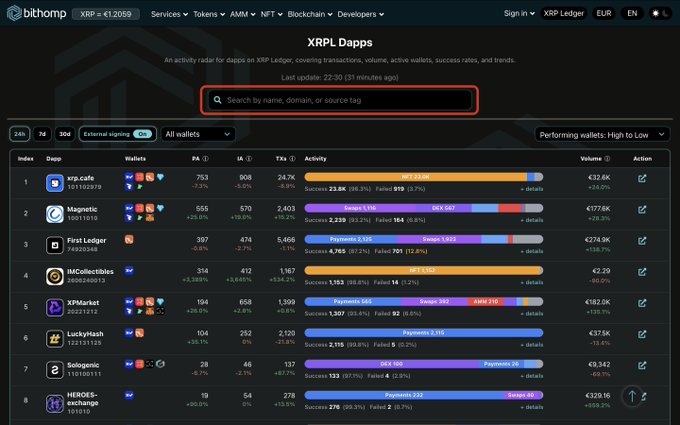Click the HEROES-exchange dapp logo
Screen dimensions: 680x425
pos(55,403)
